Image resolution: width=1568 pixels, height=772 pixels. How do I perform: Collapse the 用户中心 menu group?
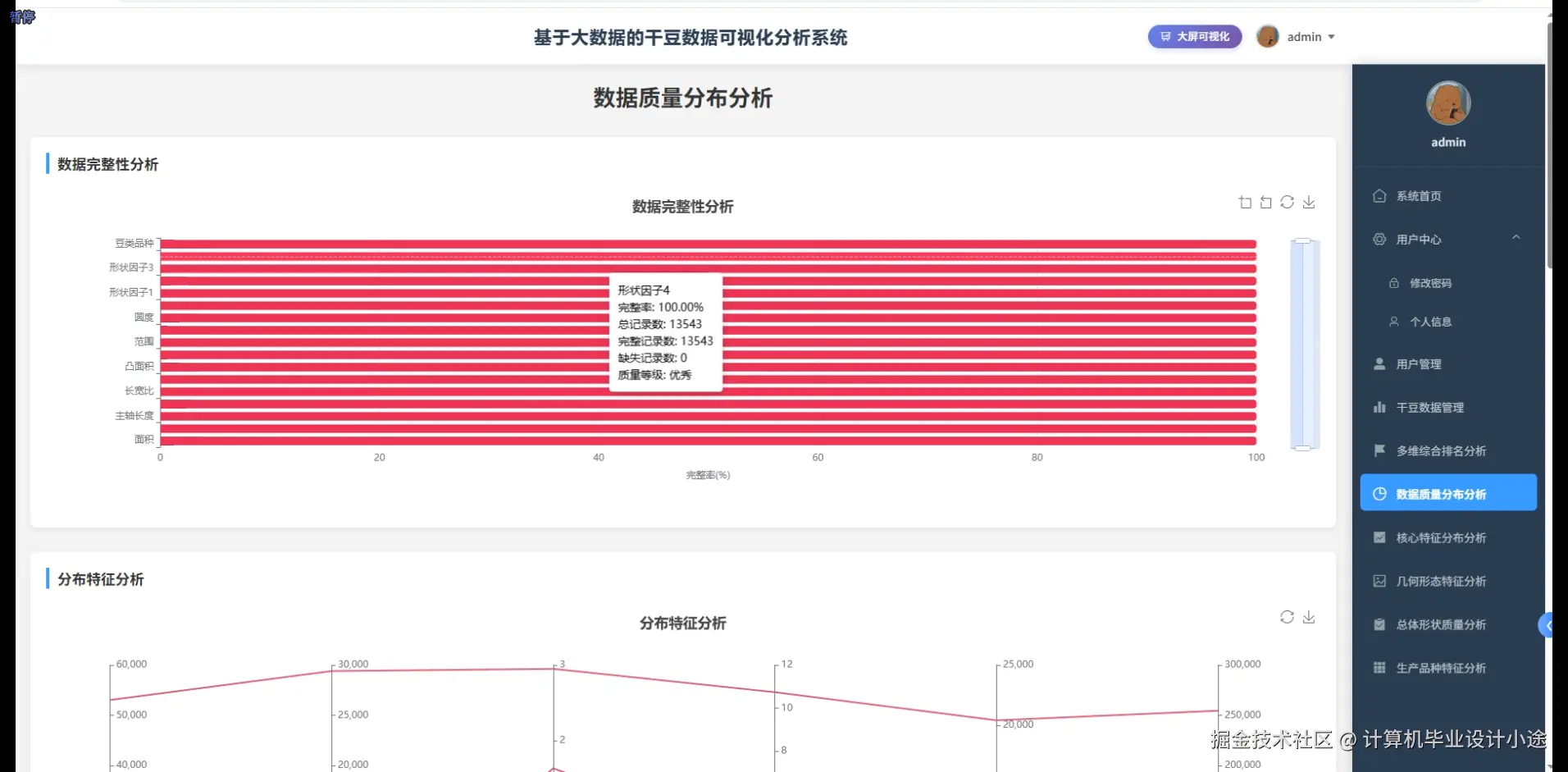1516,238
